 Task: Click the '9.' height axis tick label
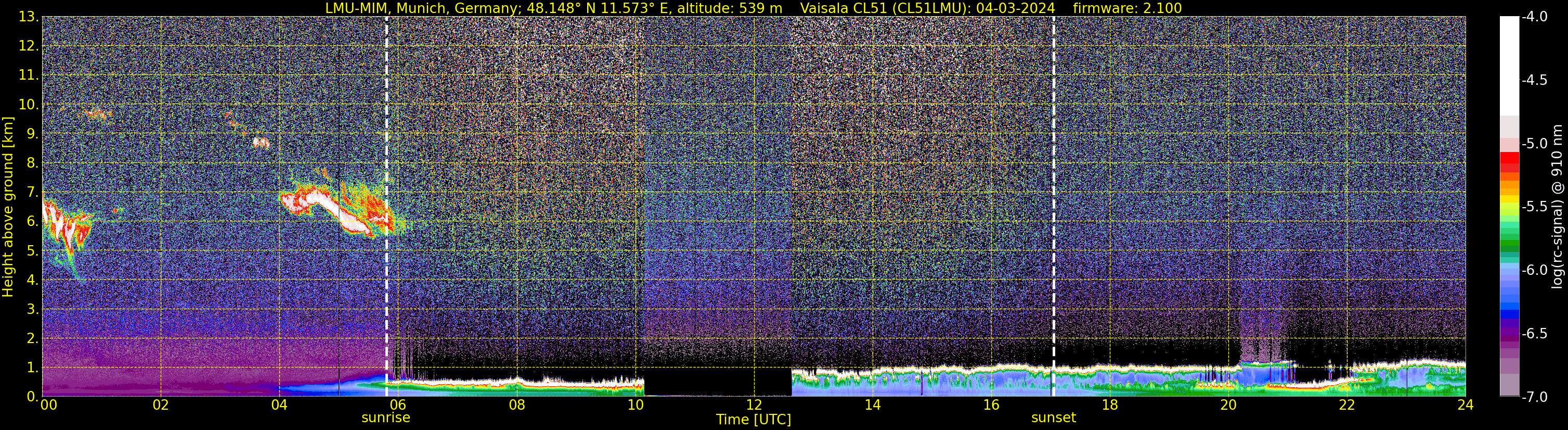[33, 134]
